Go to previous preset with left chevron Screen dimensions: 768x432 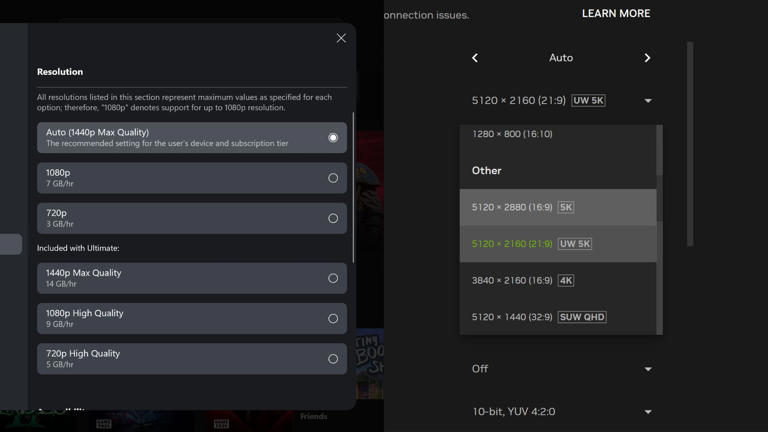click(475, 58)
